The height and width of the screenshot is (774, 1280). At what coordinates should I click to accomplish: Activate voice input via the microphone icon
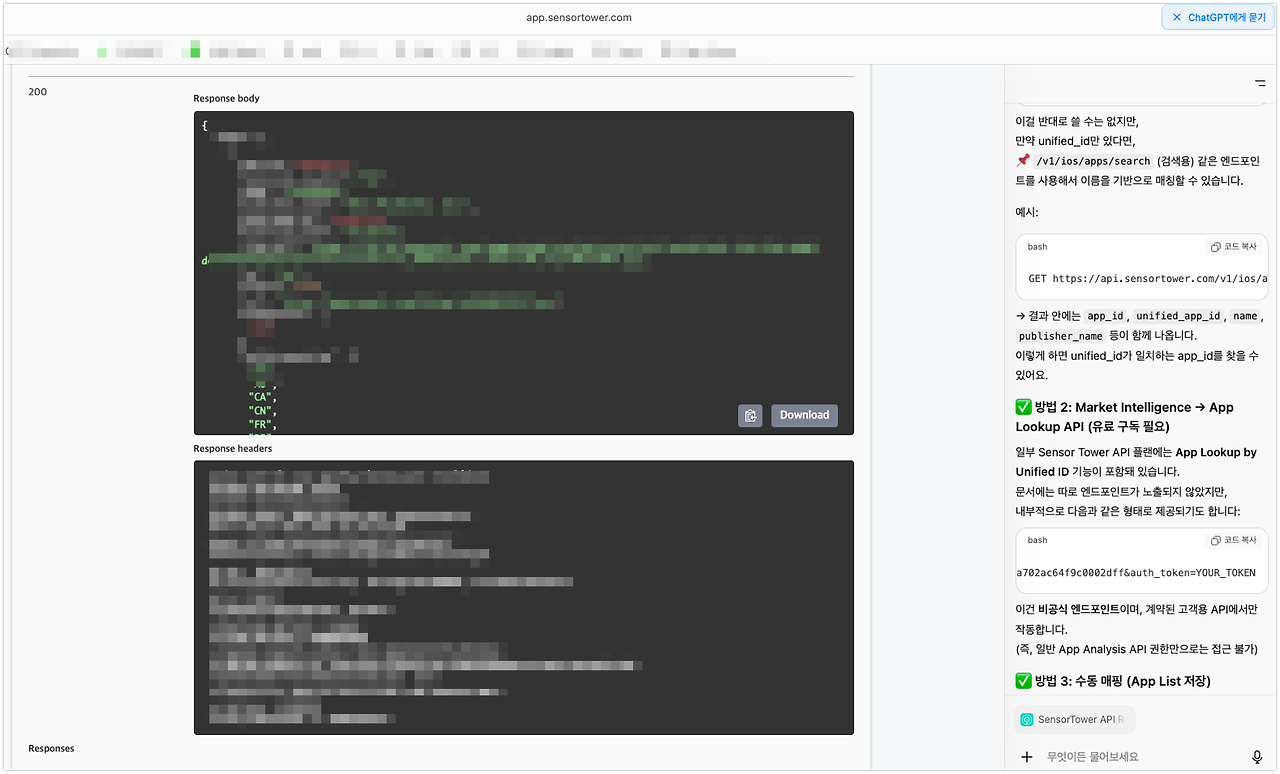tap(1257, 757)
